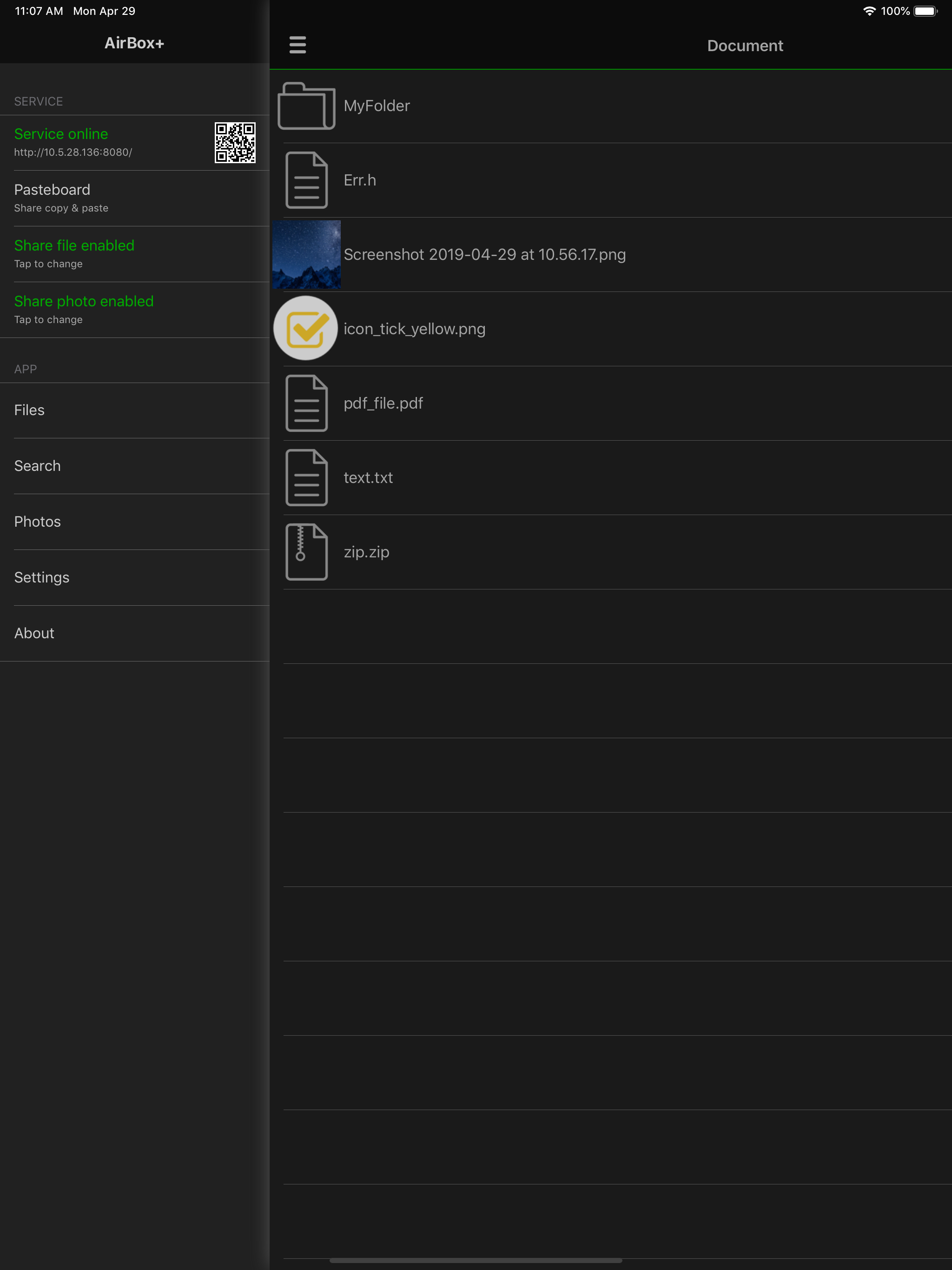952x1270 pixels.
Task: Tap the Err.h document icon
Action: 306,180
